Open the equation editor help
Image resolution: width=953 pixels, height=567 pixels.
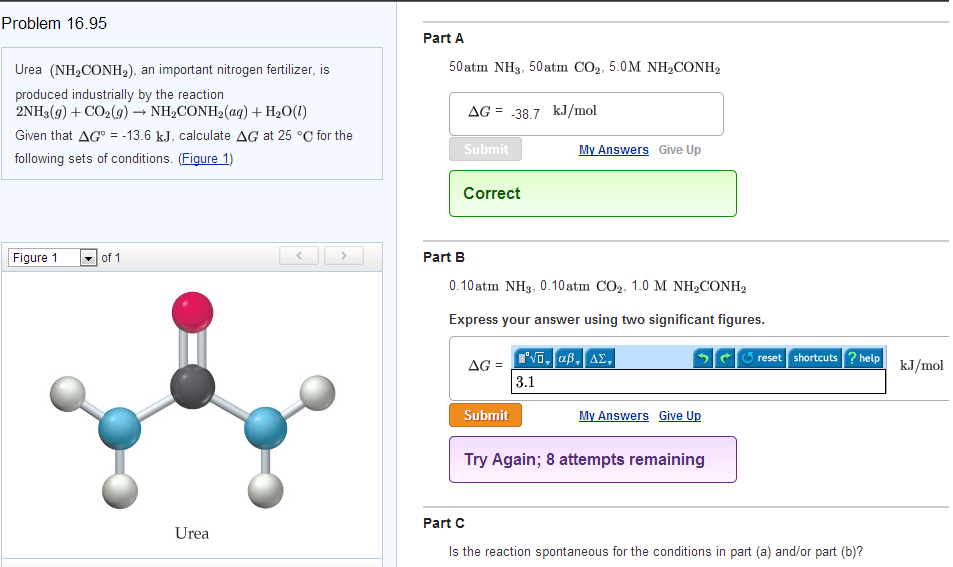click(x=863, y=358)
